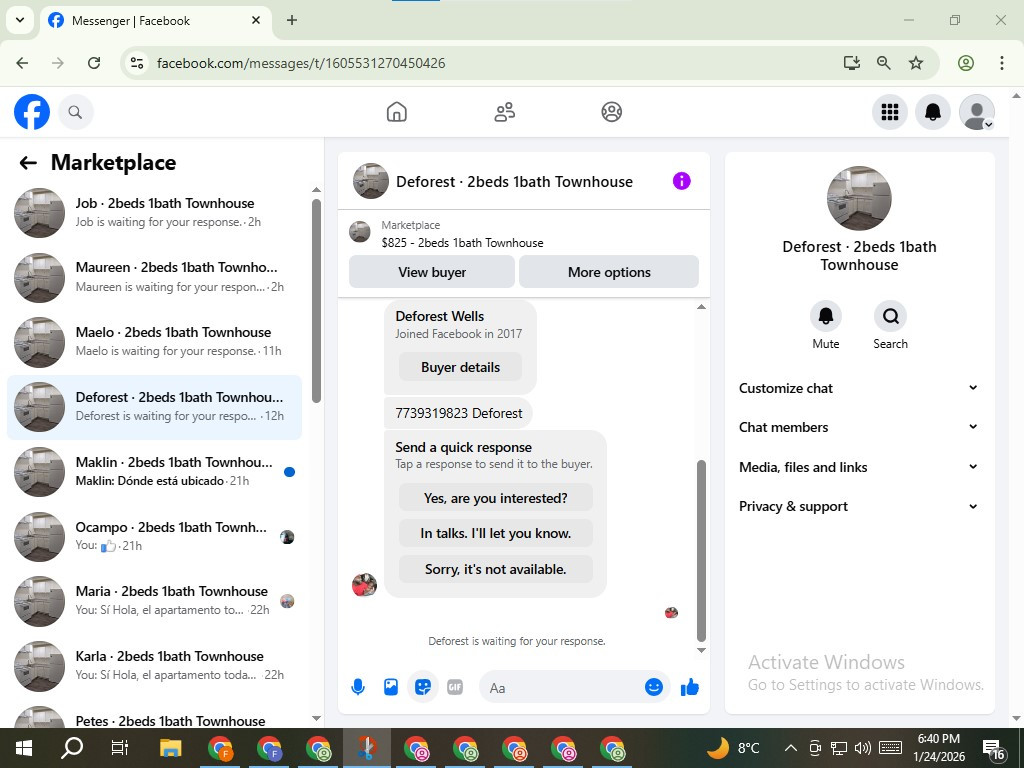Open the Windows notification center
Screen dimensions: 1024x768
[993, 748]
